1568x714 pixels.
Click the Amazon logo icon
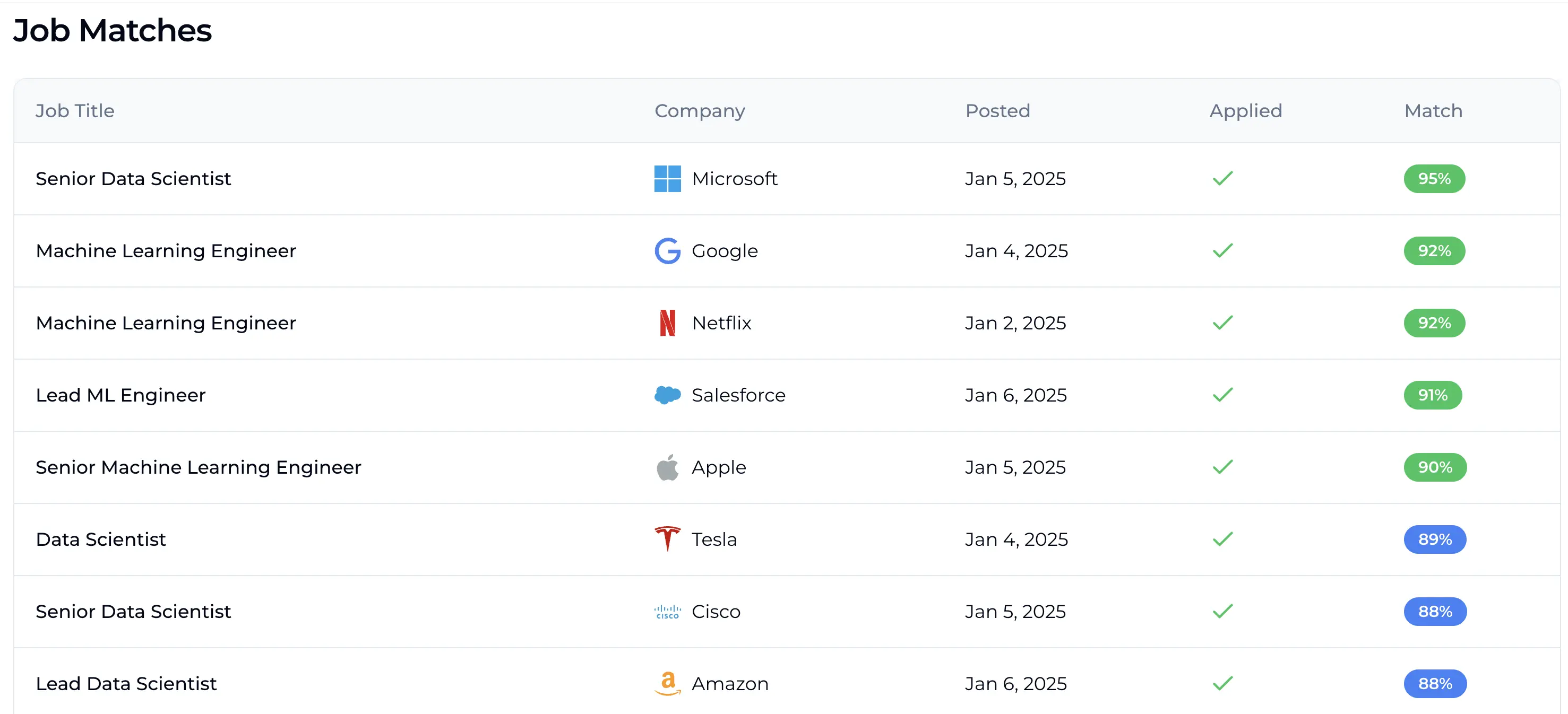[667, 684]
